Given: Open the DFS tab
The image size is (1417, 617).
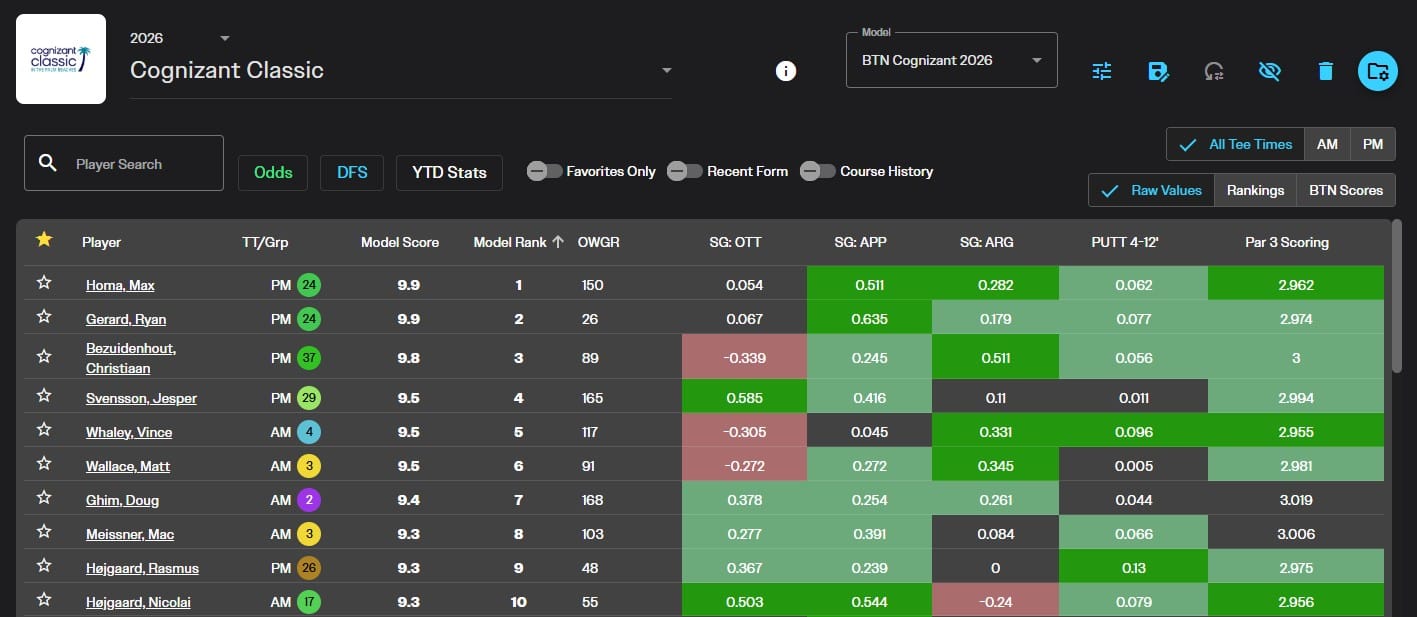Looking at the screenshot, I should 352,172.
